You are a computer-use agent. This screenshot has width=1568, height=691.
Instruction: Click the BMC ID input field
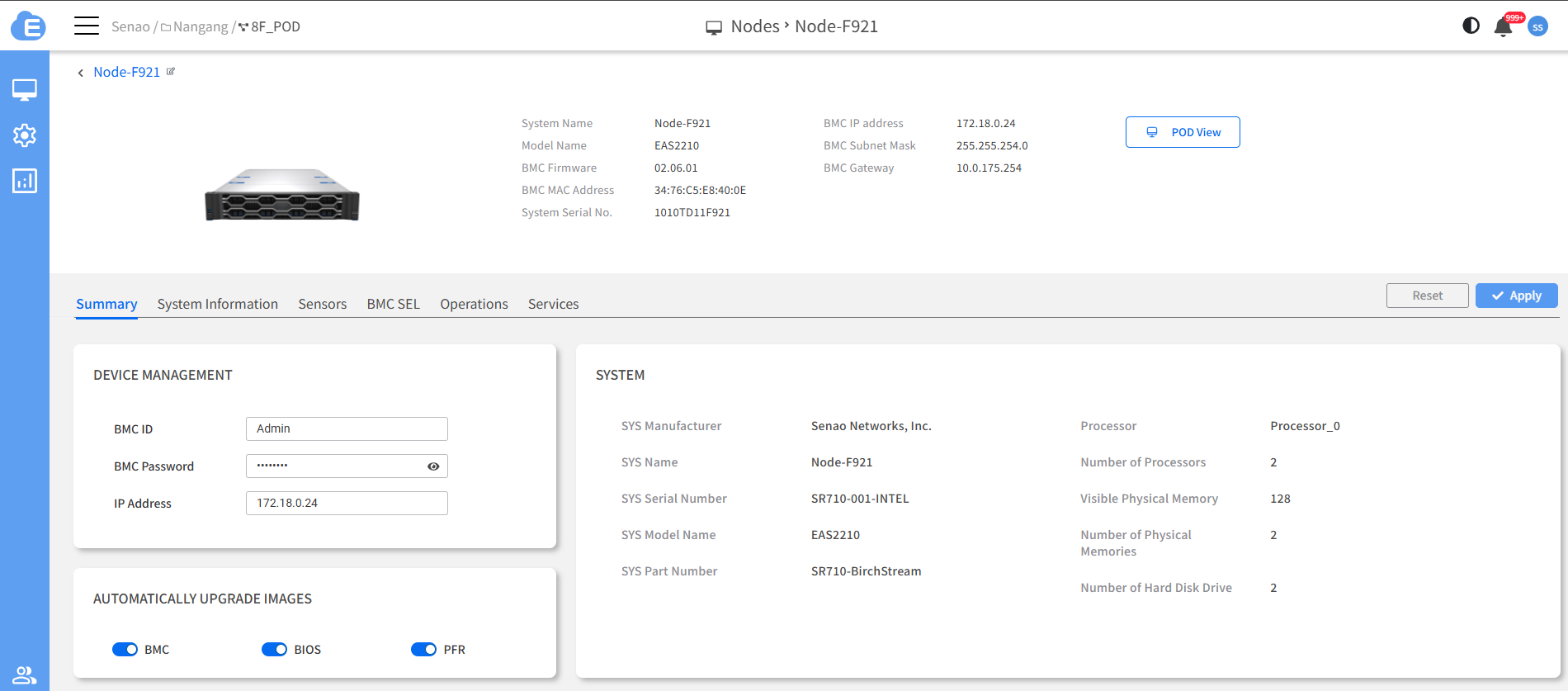(x=347, y=428)
